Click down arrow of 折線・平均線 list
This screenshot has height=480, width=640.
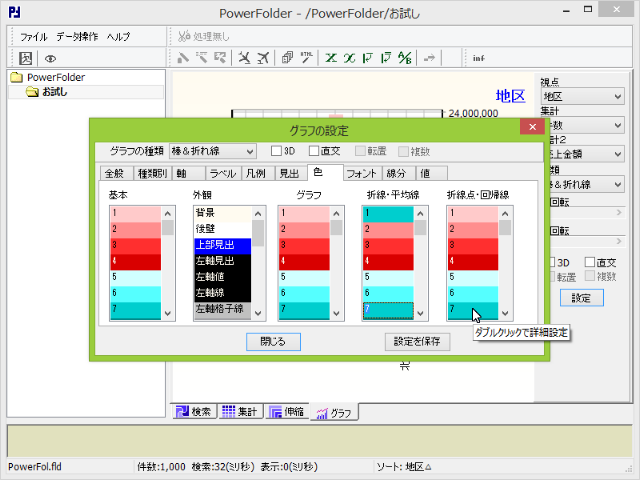(x=420, y=313)
